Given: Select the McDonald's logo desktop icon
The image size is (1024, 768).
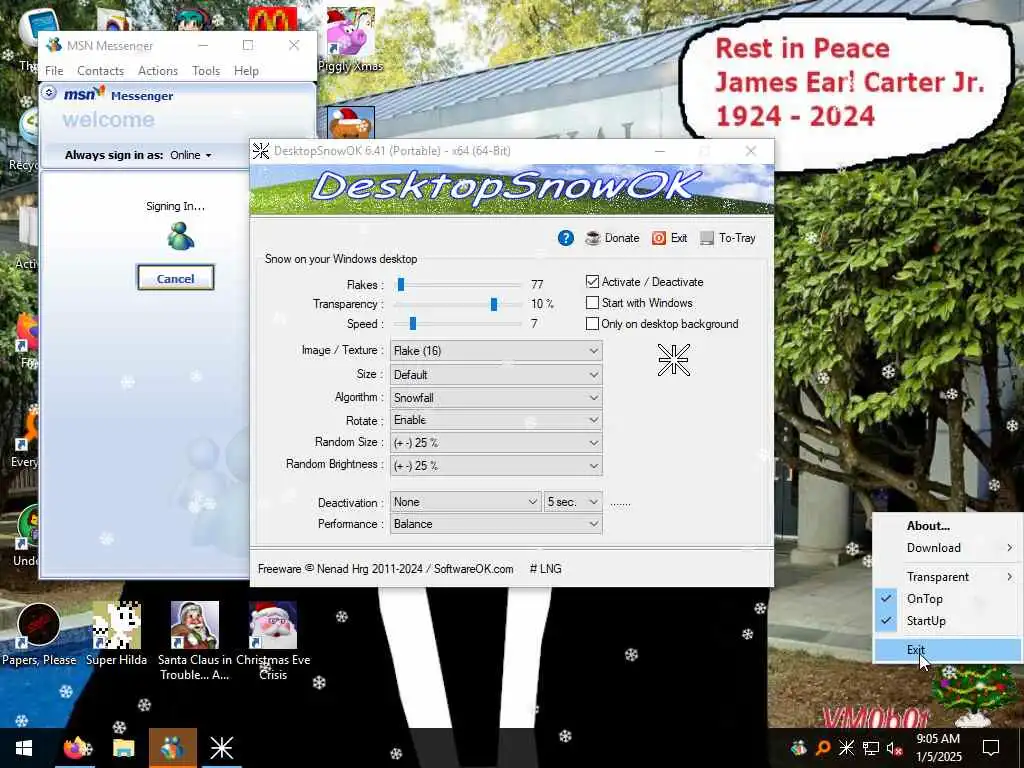Looking at the screenshot, I should [272, 19].
